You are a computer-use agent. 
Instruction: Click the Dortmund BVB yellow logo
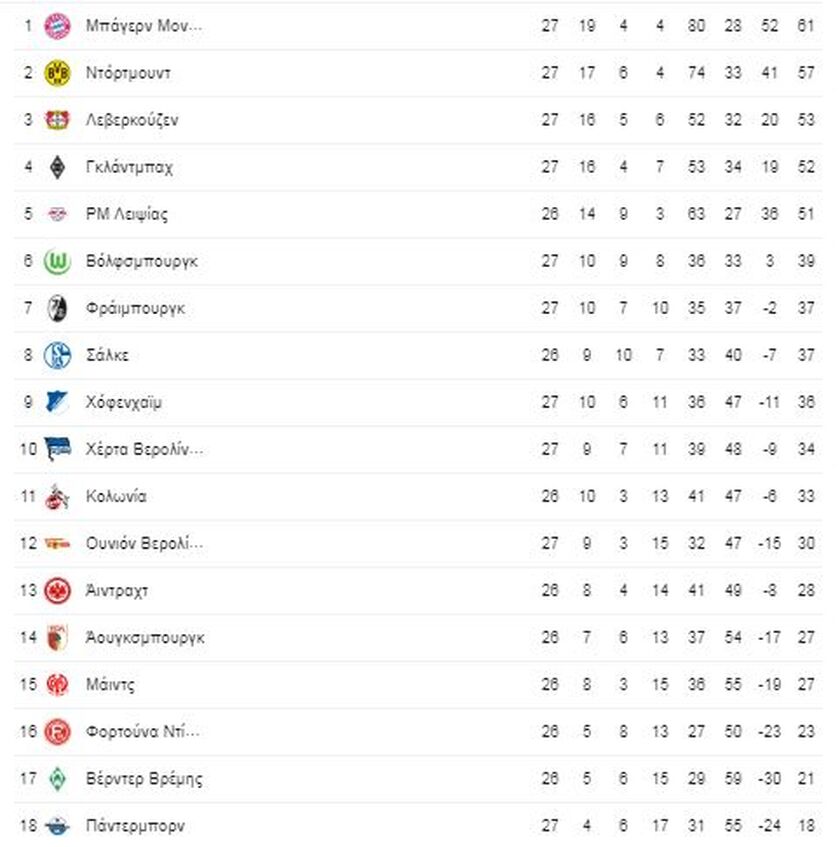[x=57, y=73]
